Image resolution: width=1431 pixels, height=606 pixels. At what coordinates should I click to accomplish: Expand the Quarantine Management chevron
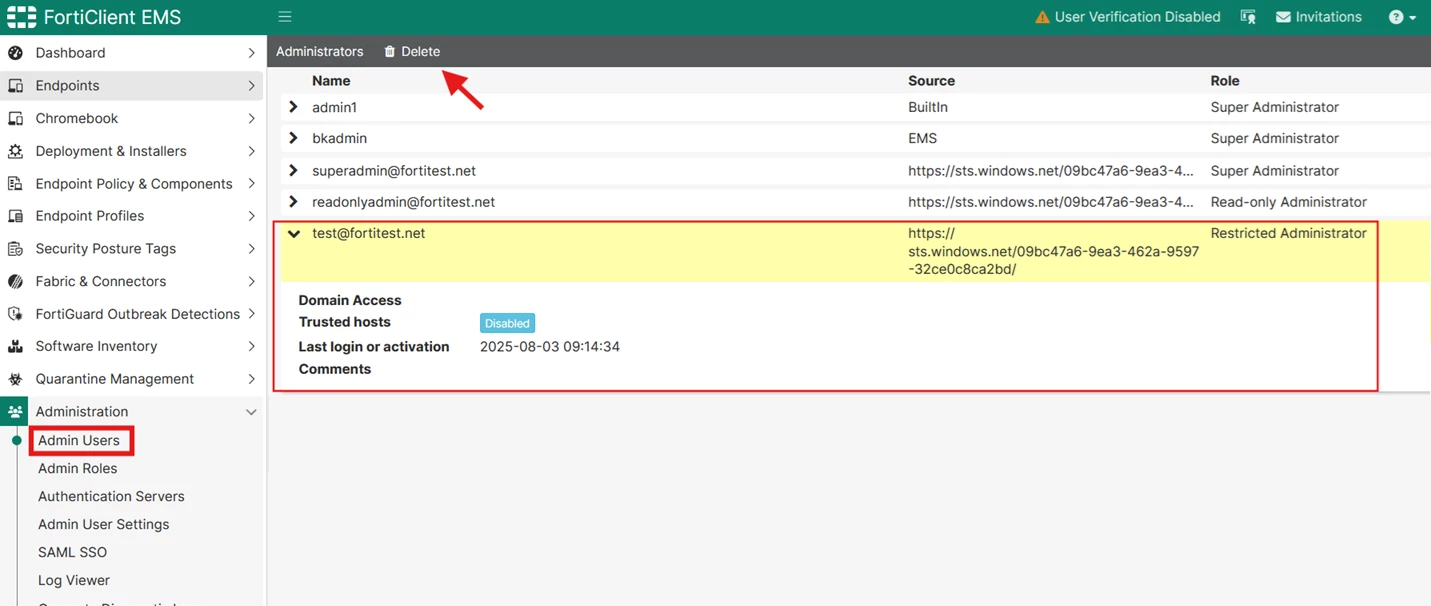pyautogui.click(x=251, y=379)
